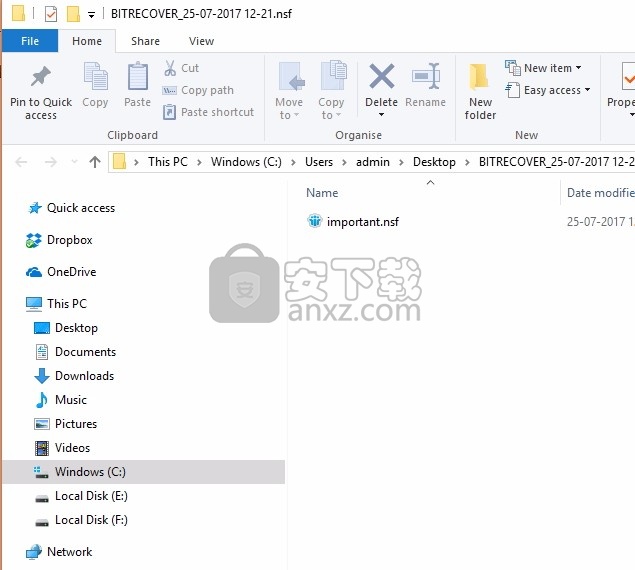Click the Pictures icon in sidebar
Viewport: 635px width, 570px height.
pyautogui.click(x=42, y=424)
